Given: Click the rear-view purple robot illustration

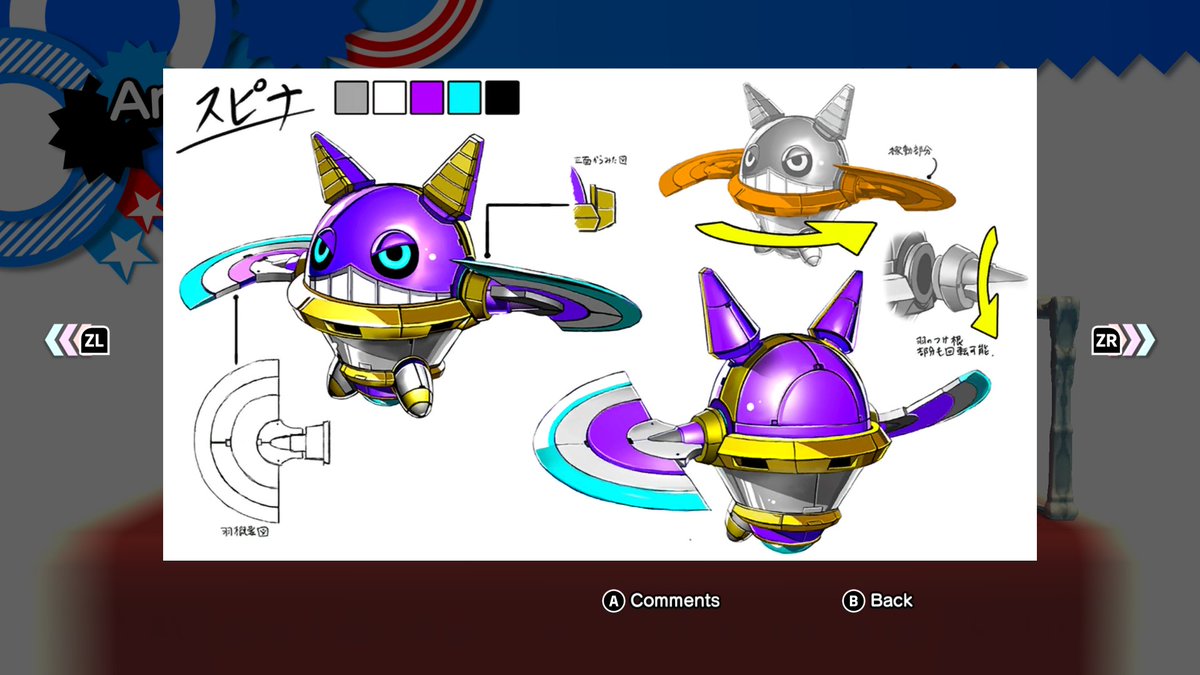Looking at the screenshot, I should [x=760, y=410].
